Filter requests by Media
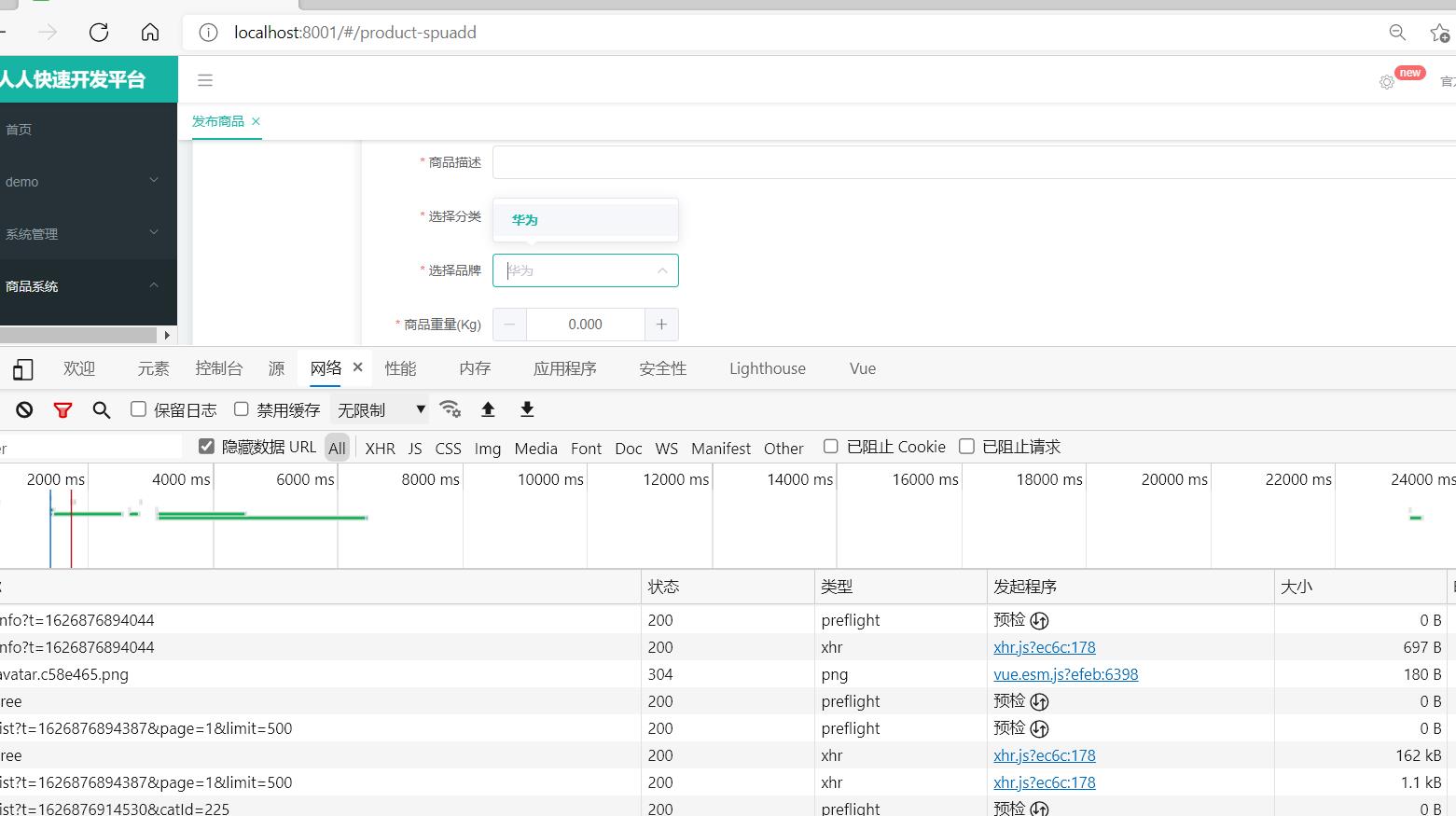Viewport: 1456px width, 816px height. [x=535, y=448]
